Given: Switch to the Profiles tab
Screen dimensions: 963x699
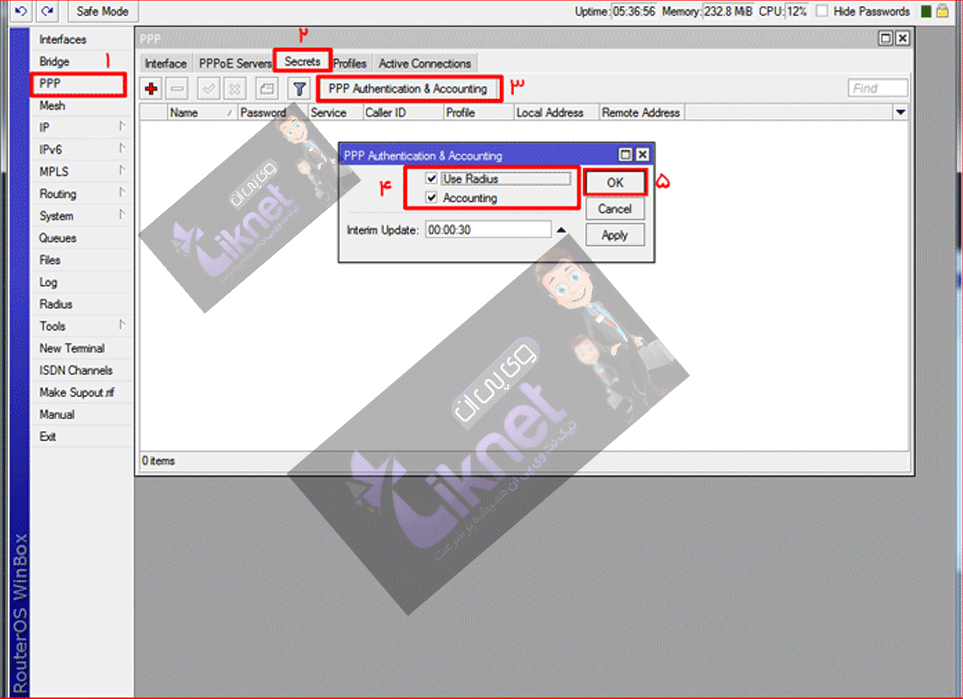Looking at the screenshot, I should pyautogui.click(x=350, y=64).
